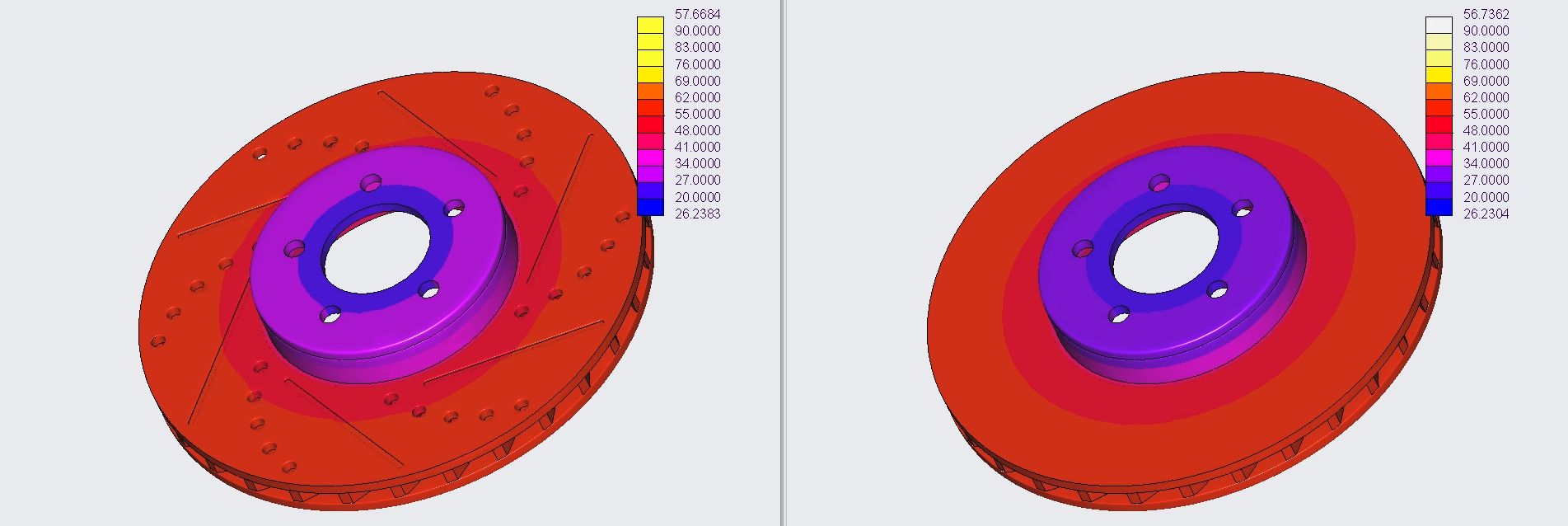Image resolution: width=1568 pixels, height=526 pixels.
Task: Click the maximum value 57.6684 in left legend
Action: point(697,14)
